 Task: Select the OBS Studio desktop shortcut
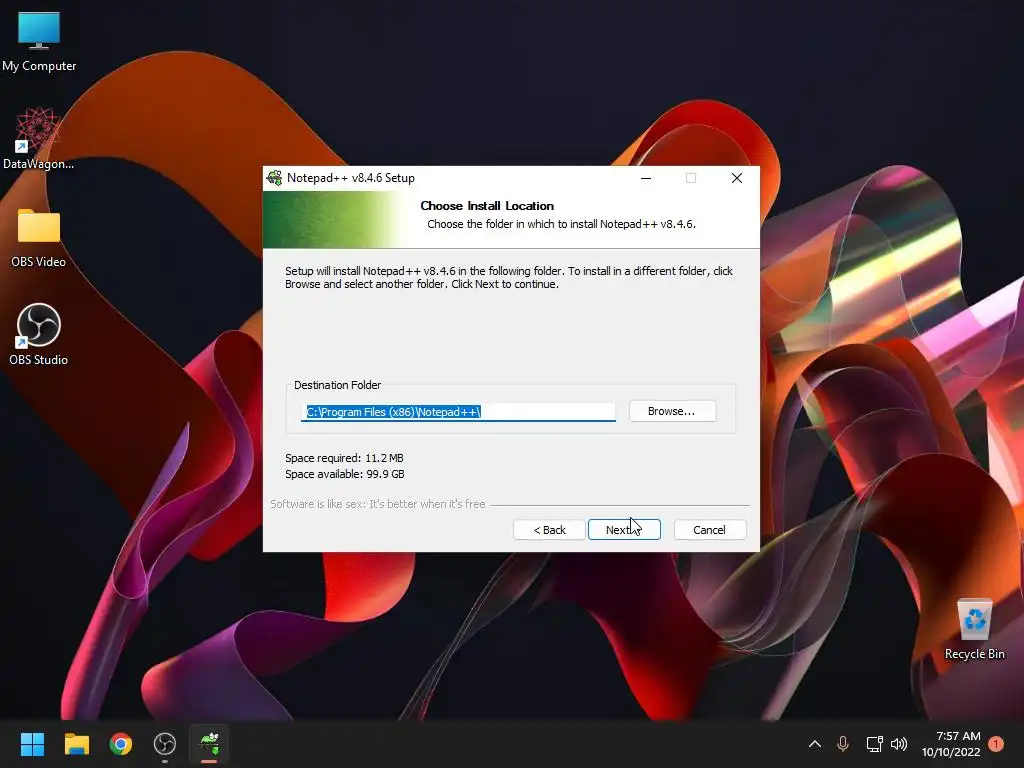point(39,334)
